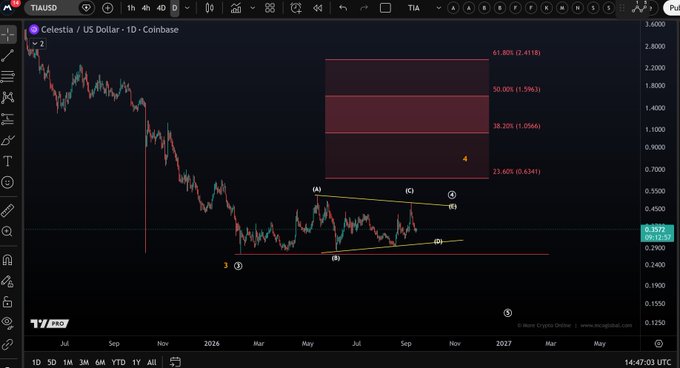Add a compare symbol with plus icon
This screenshot has width=680, height=368.
pos(108,8)
